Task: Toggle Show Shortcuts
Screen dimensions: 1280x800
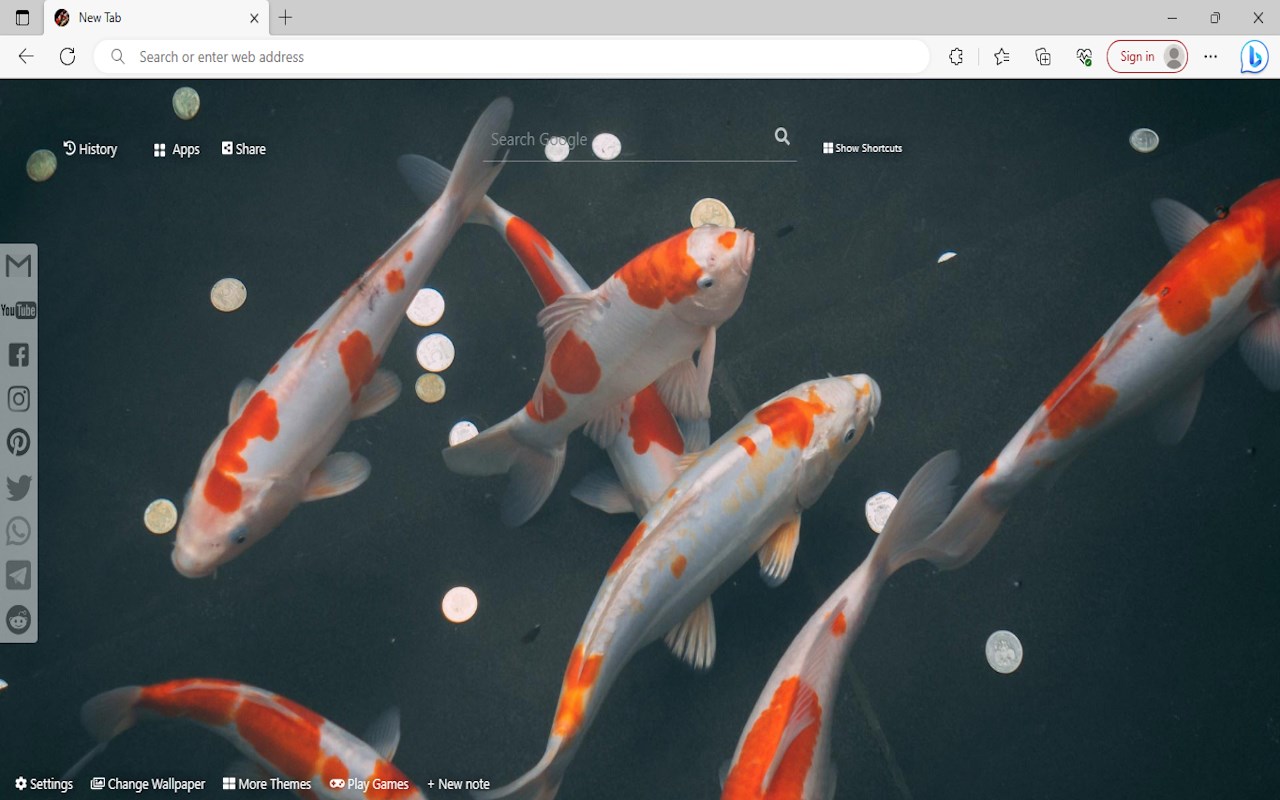Action: tap(862, 148)
